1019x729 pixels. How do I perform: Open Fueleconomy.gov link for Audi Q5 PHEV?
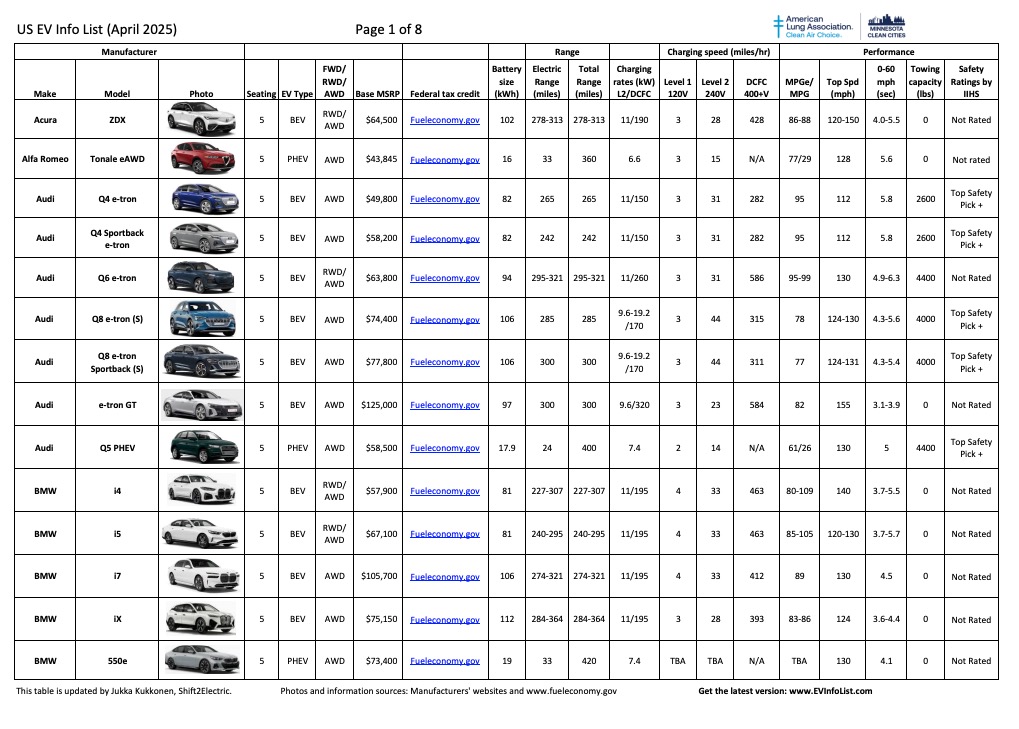[445, 448]
